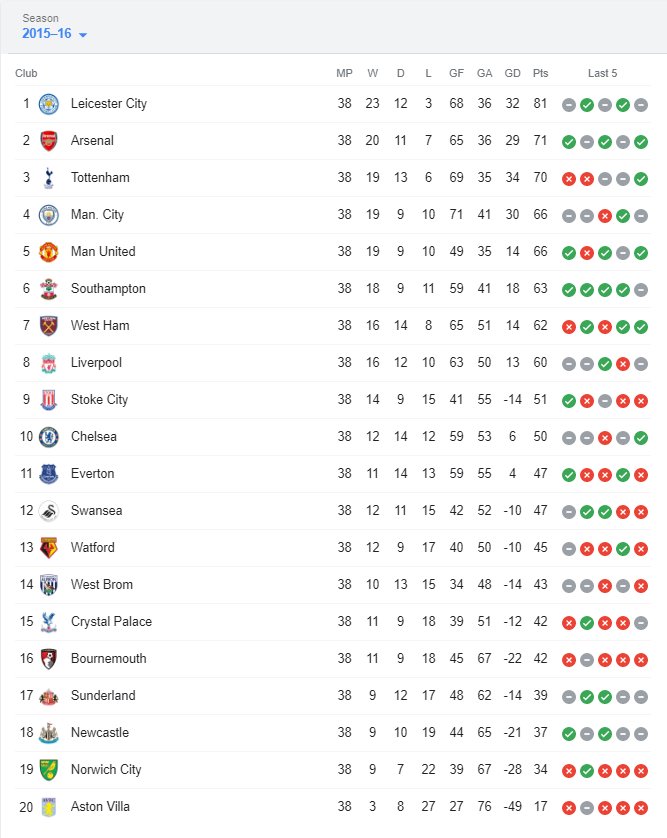This screenshot has width=667, height=838.
Task: Click the Crystal Palace club crest
Action: coord(48,622)
